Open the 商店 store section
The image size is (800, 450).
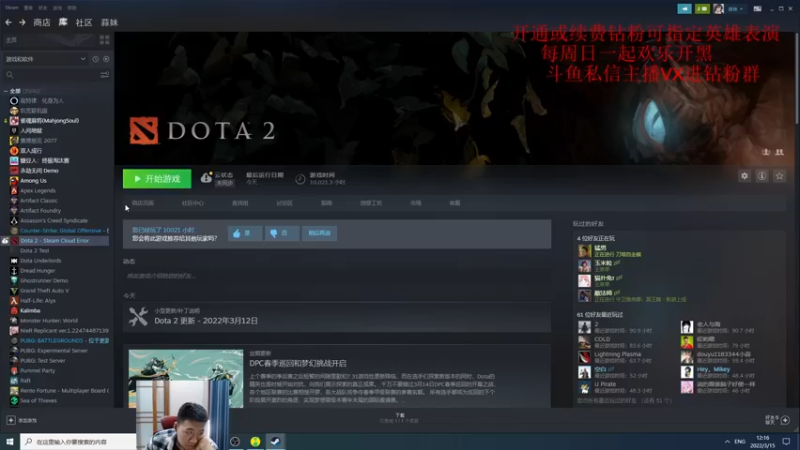click(x=42, y=22)
